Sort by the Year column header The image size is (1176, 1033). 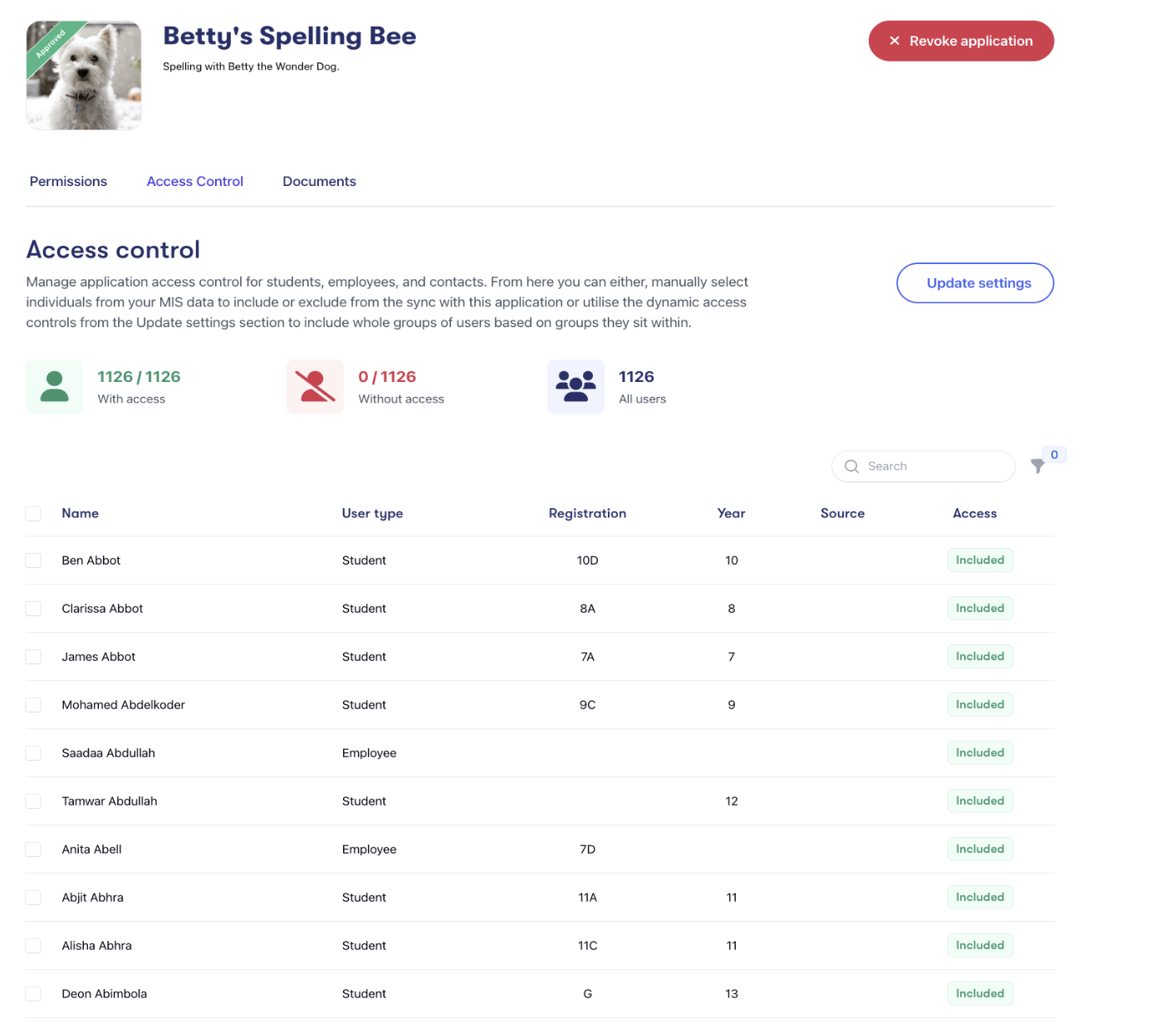tap(731, 514)
